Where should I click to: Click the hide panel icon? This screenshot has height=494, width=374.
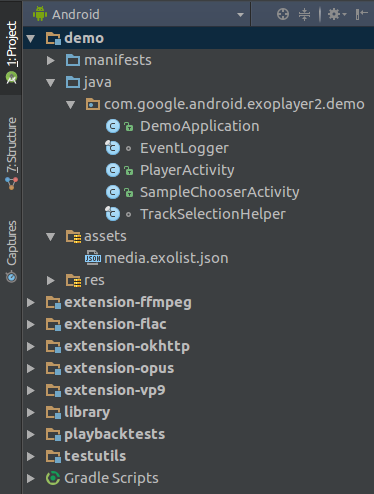click(361, 14)
